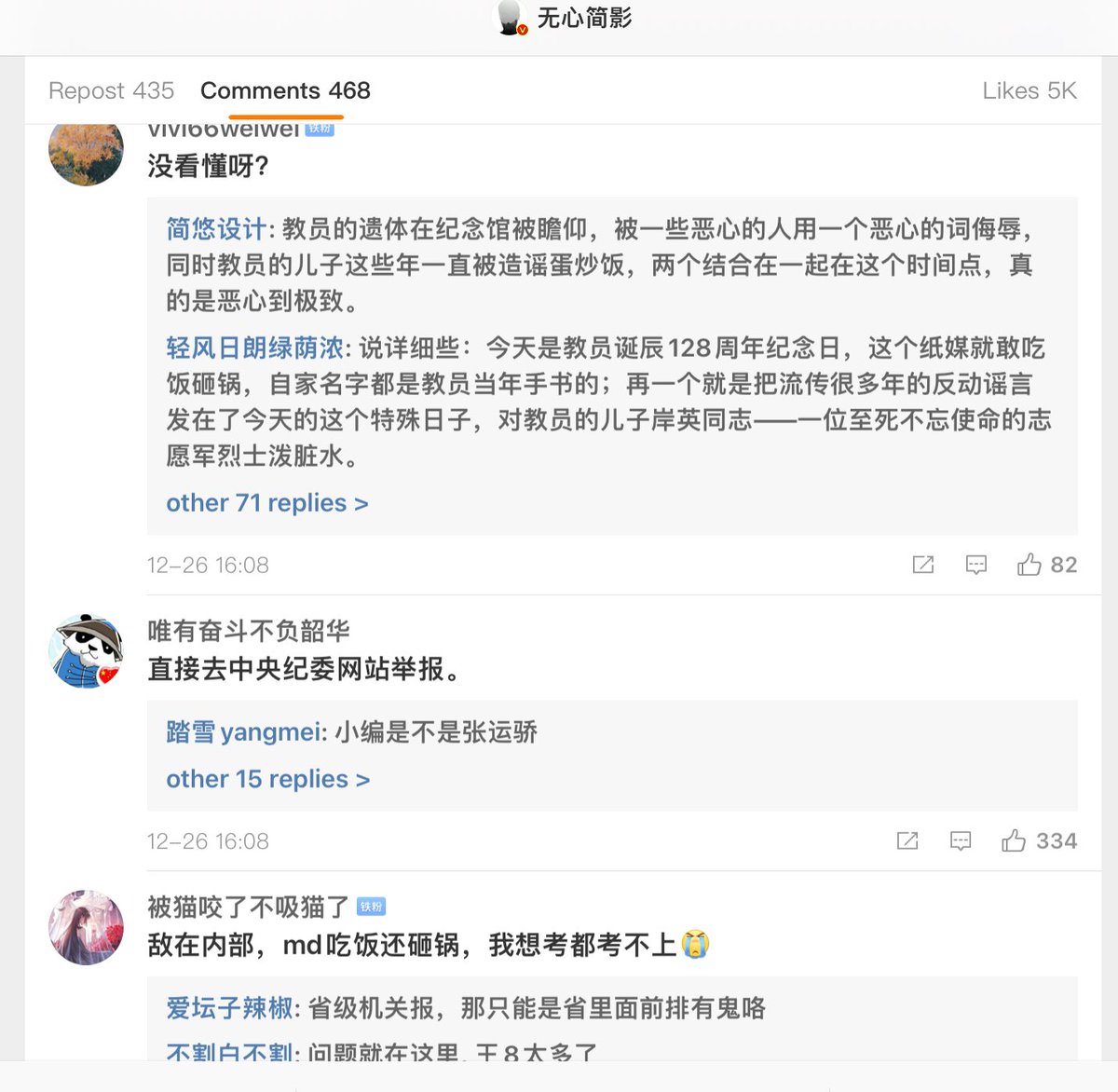Viewport: 1118px width, 1092px height.
Task: Click share icon on the 334-likes comment
Action: point(907,841)
